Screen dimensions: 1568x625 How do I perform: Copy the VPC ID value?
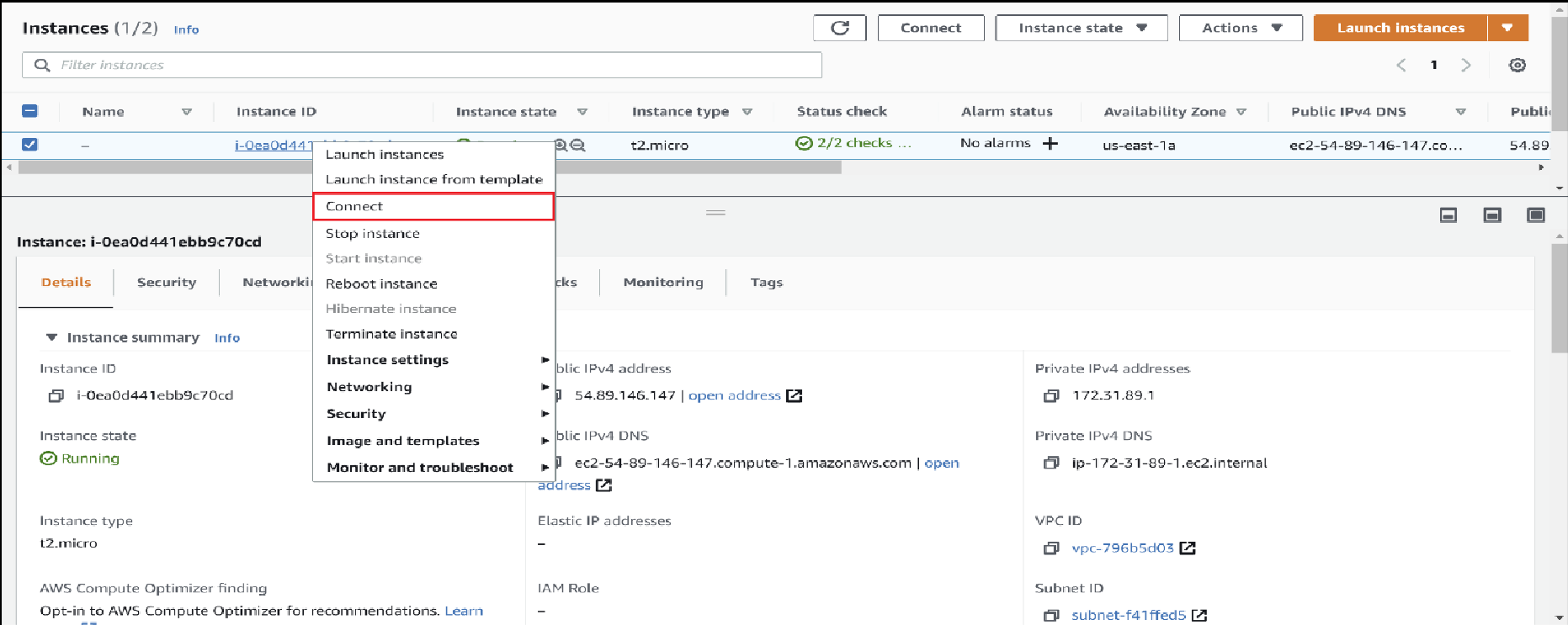(x=1050, y=548)
